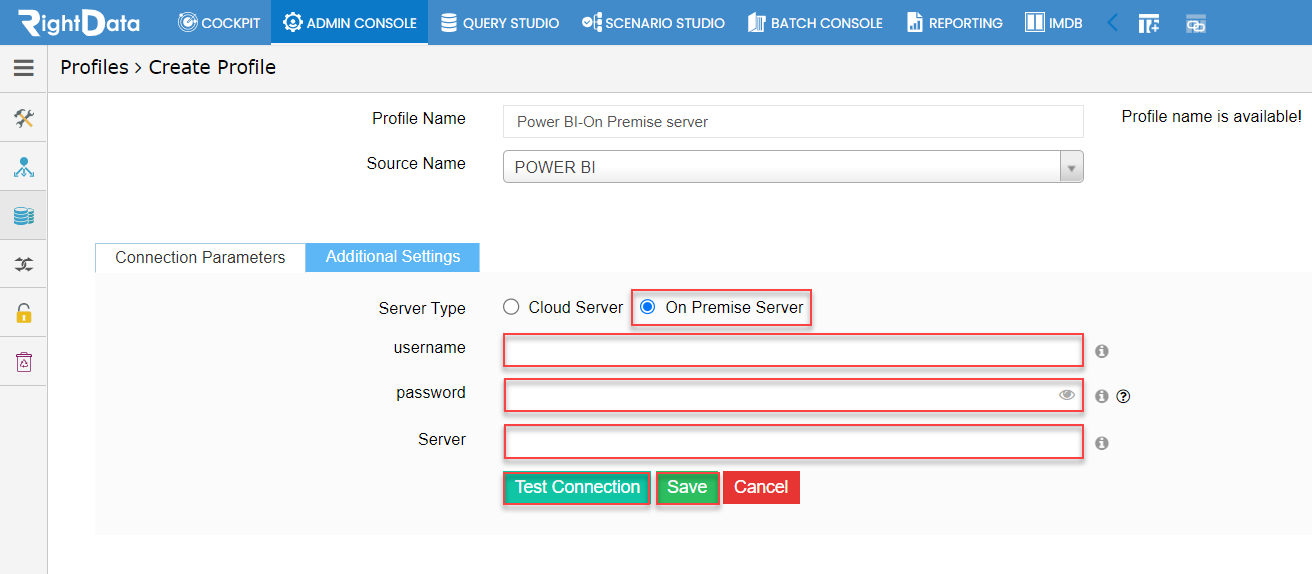This screenshot has height=574, width=1312.
Task: Select the On Premise Server option
Action: (x=648, y=307)
